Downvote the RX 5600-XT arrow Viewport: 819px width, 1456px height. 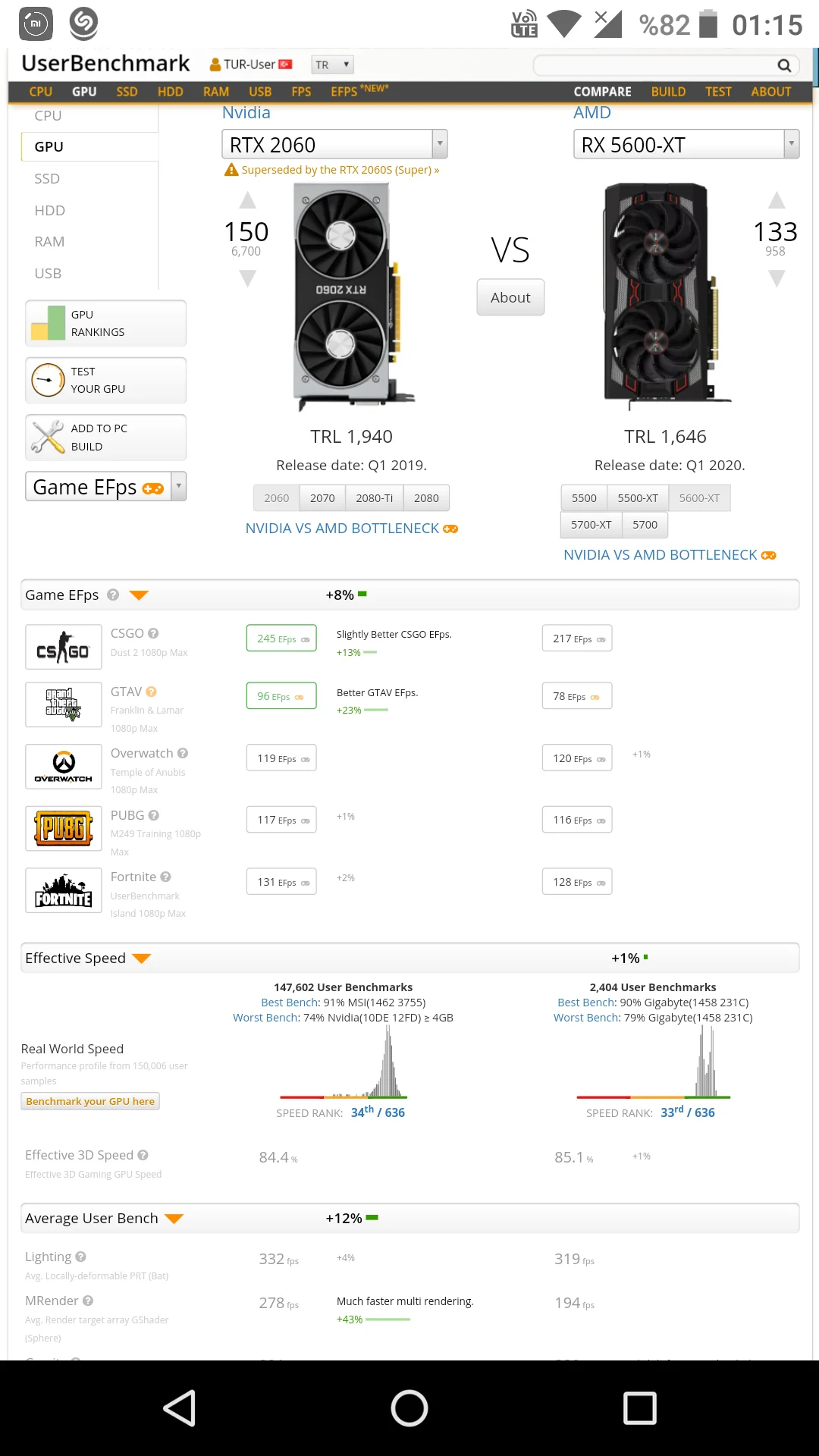pyautogui.click(x=776, y=278)
